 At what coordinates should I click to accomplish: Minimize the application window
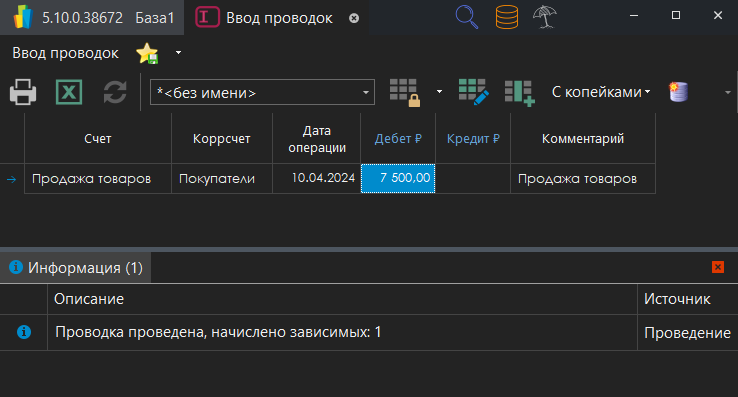pyautogui.click(x=634, y=16)
